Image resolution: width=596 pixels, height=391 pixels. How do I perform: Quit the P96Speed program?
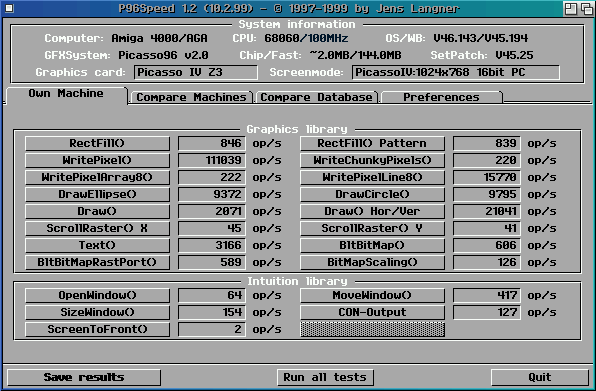pyautogui.click(x=540, y=377)
